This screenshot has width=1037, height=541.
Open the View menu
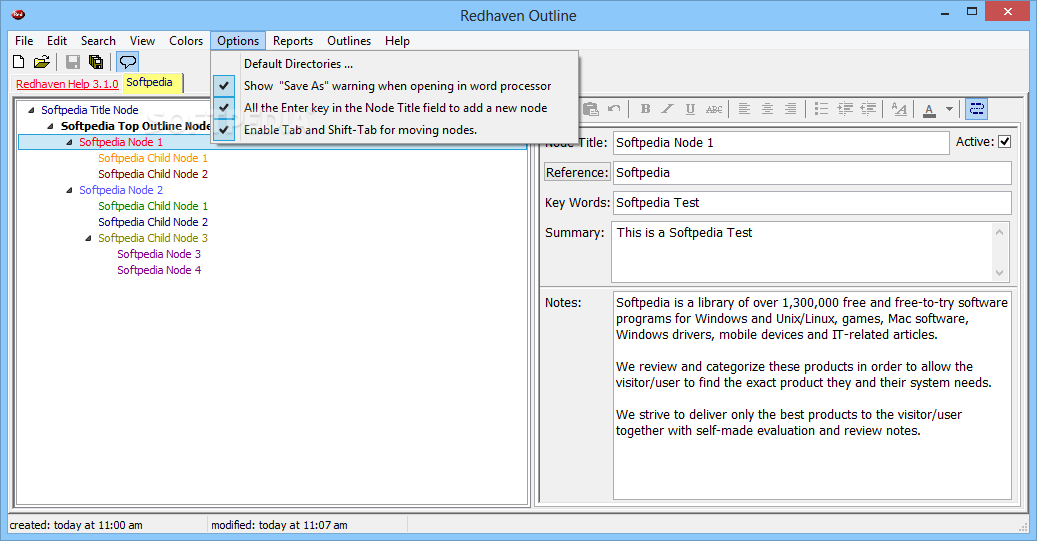tap(142, 41)
